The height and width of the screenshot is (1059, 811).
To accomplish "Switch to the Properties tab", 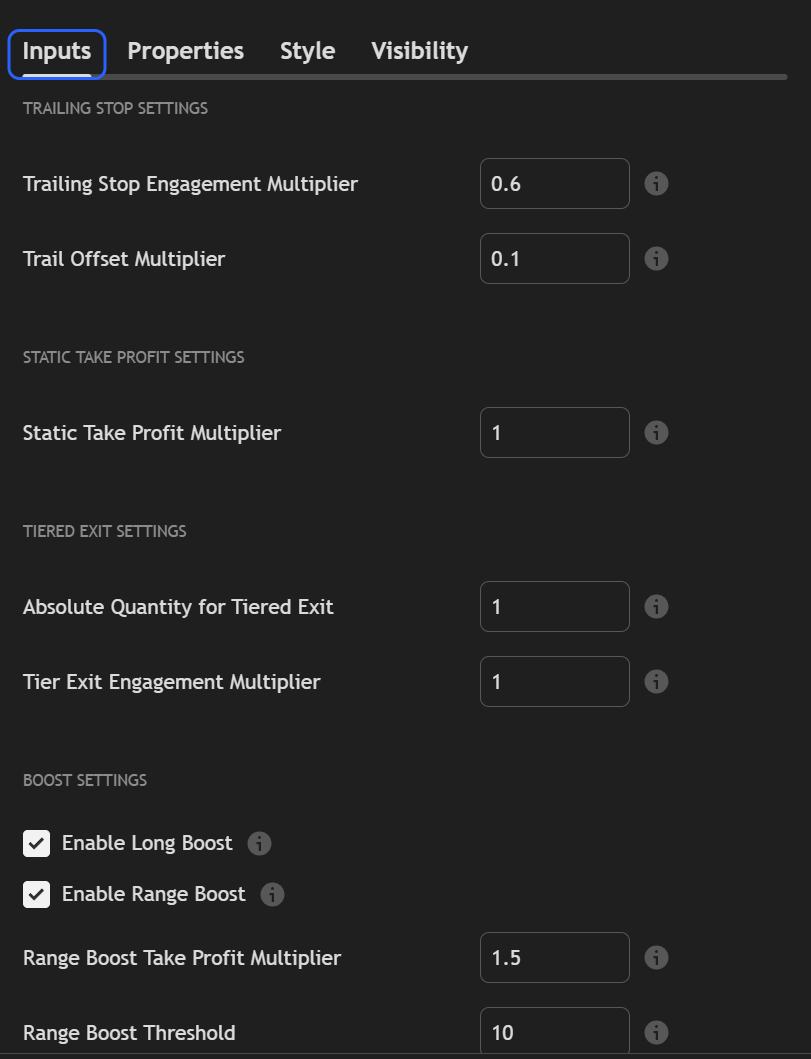I will (x=185, y=51).
